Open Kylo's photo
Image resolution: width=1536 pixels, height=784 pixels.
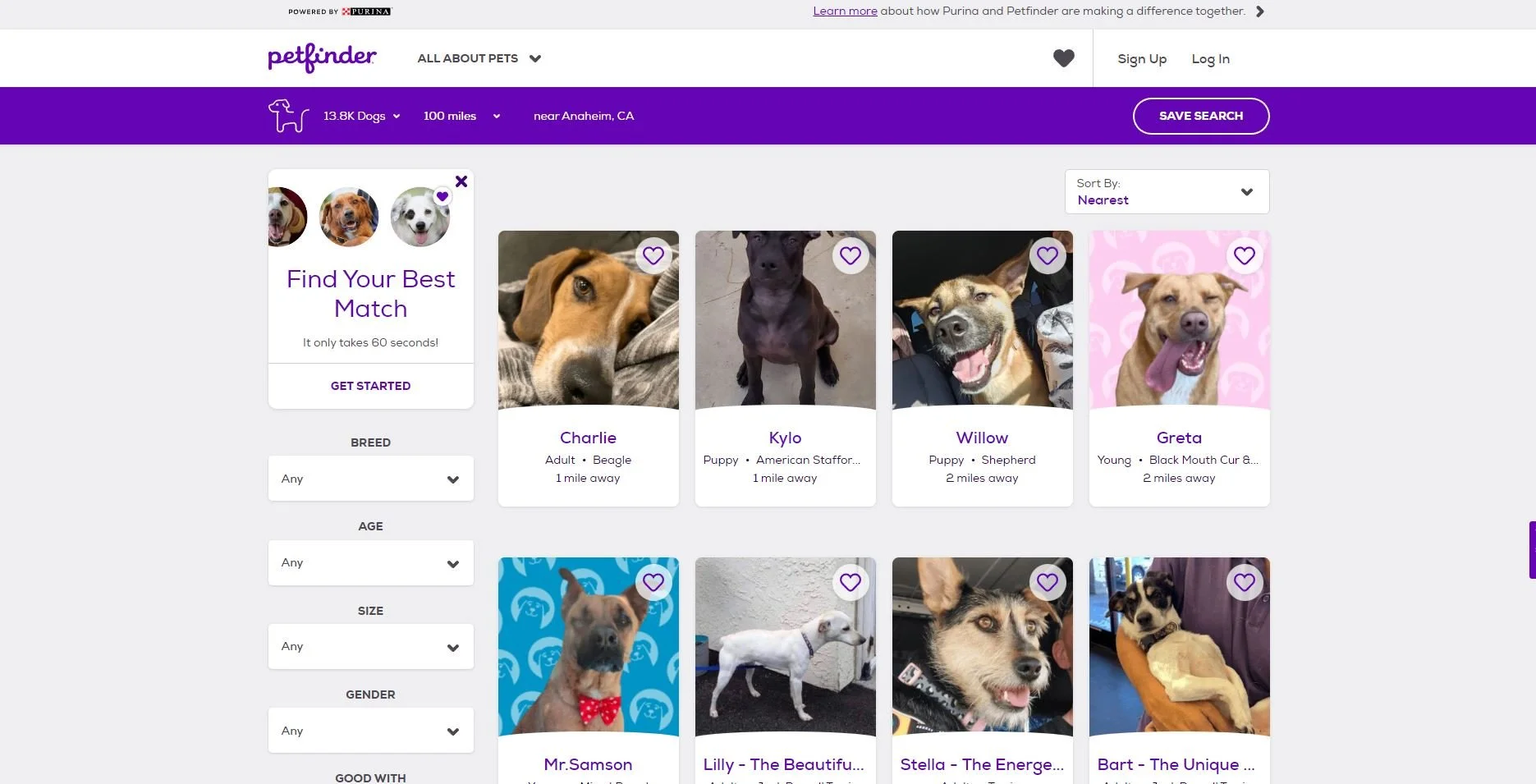coord(786,320)
